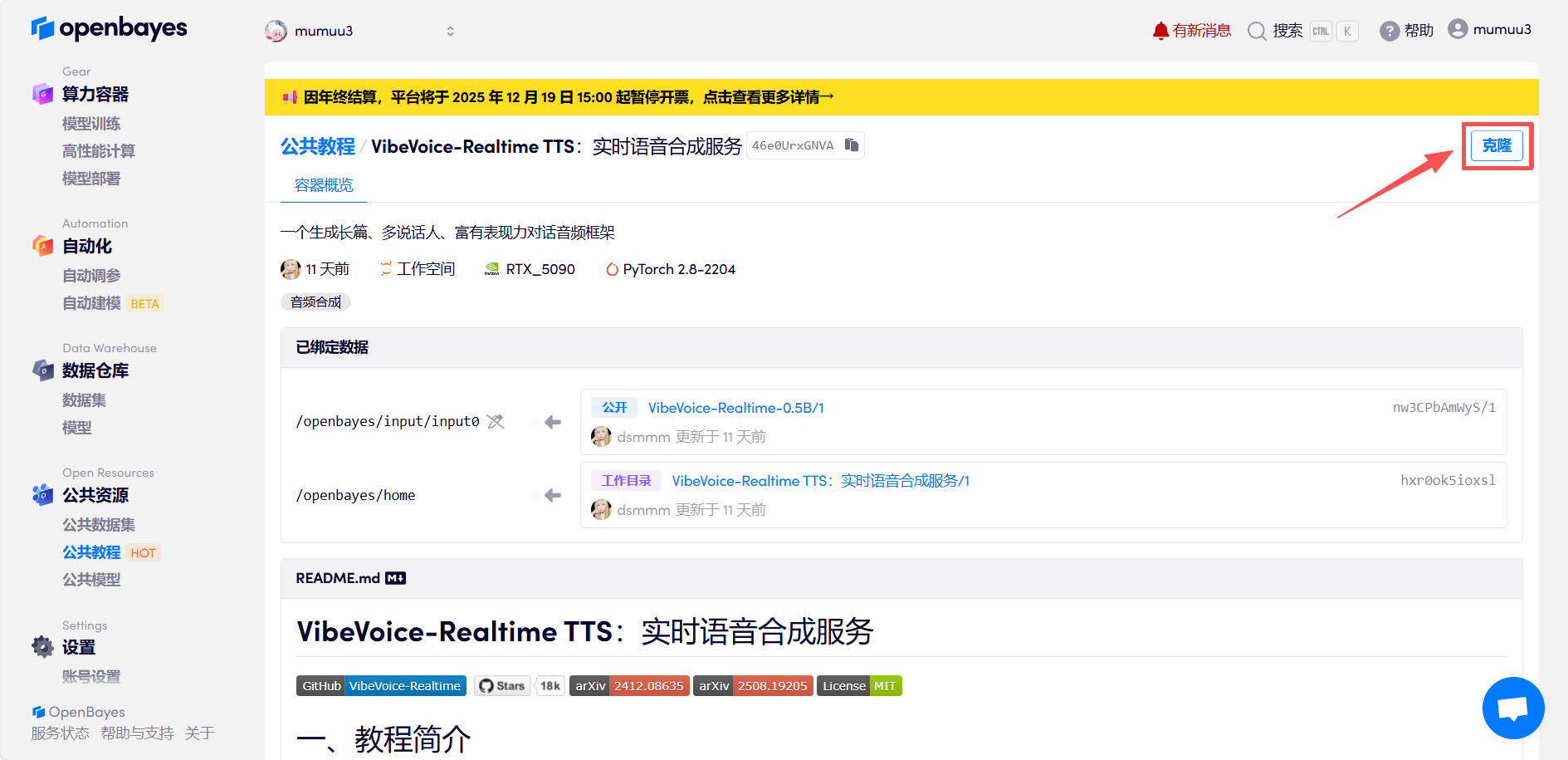This screenshot has width=1568, height=760.
Task: Open the arXiv 2412.08635 badge
Action: 629,686
